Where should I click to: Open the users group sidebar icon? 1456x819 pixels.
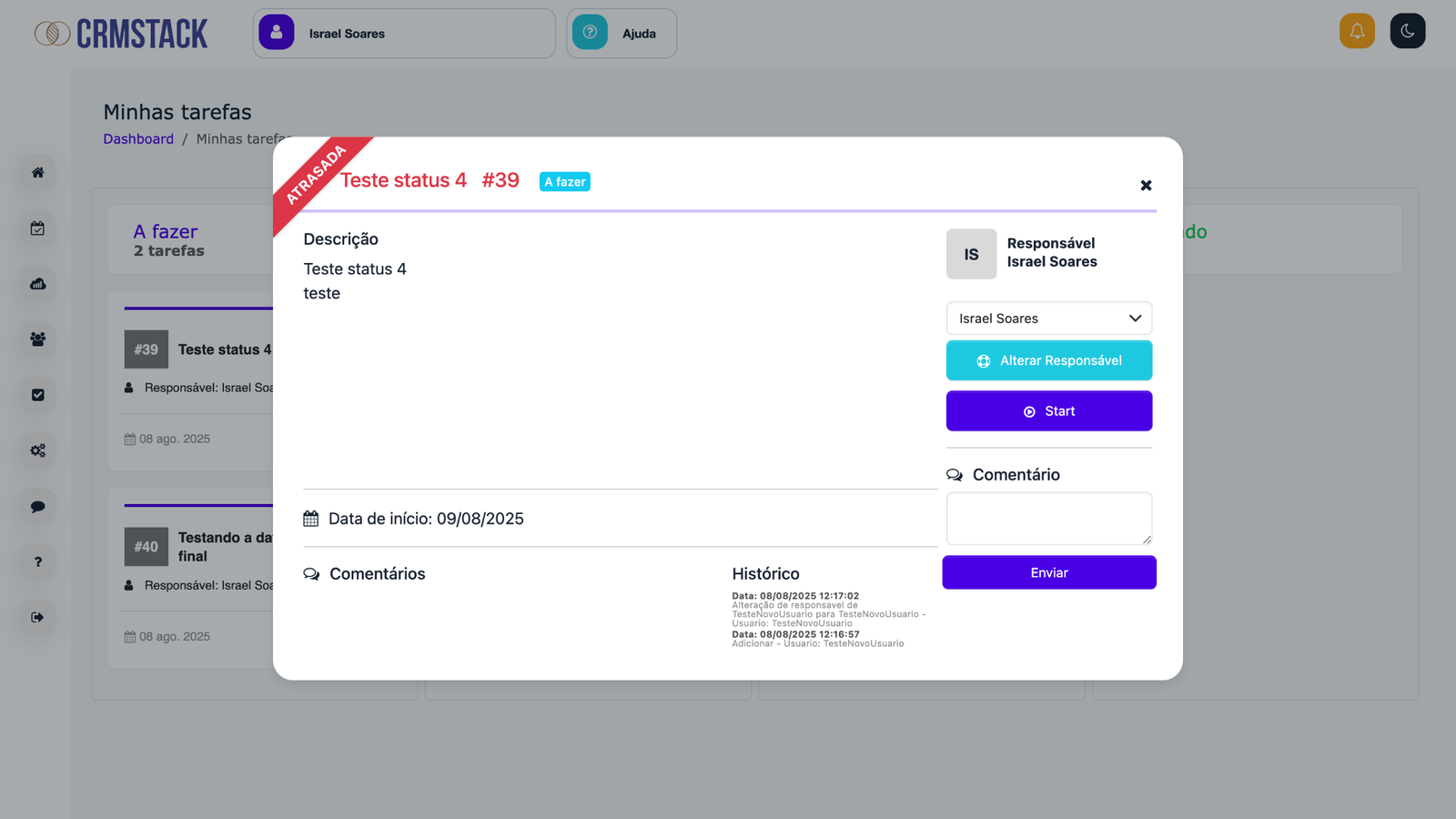(37, 339)
